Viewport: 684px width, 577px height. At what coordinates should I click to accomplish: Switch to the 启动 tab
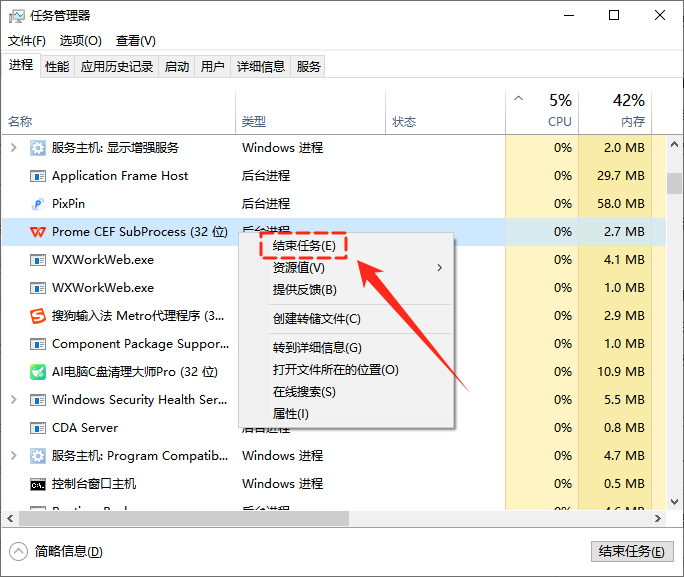[x=177, y=66]
